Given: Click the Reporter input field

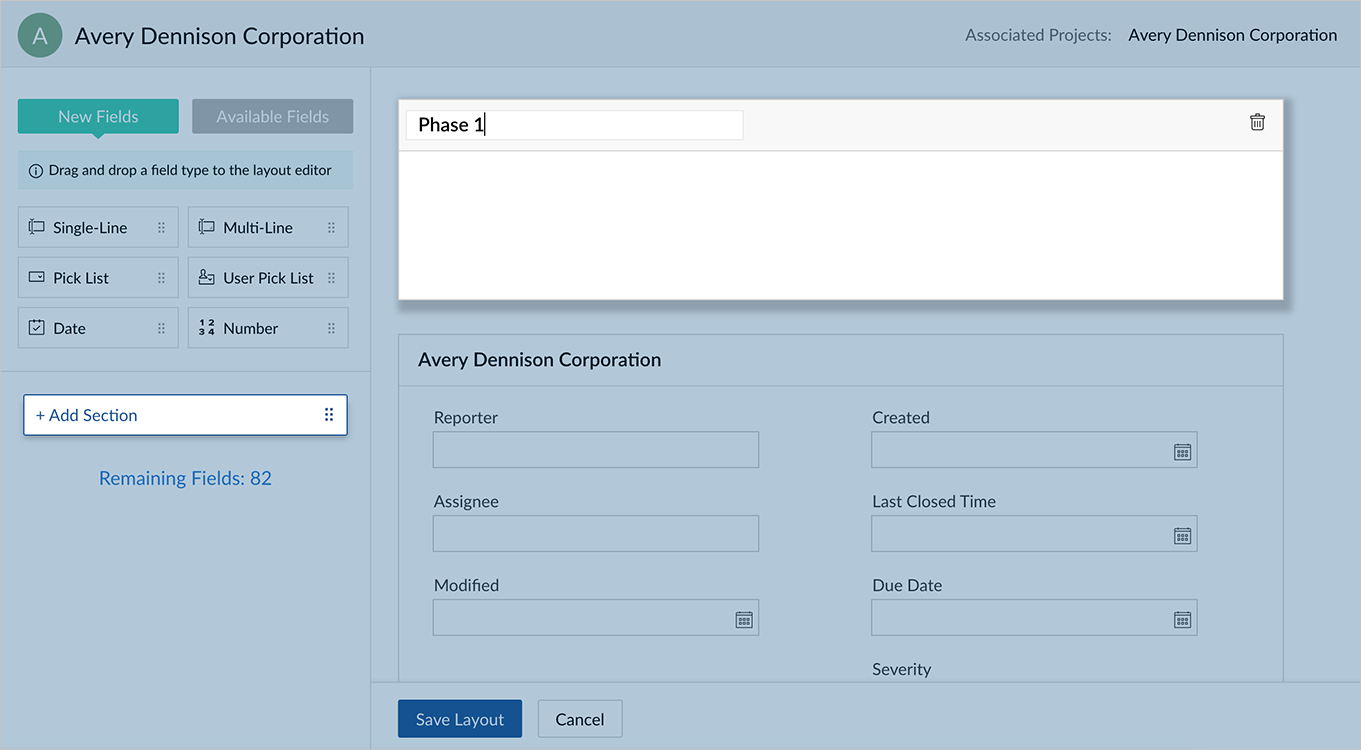Looking at the screenshot, I should pos(596,450).
